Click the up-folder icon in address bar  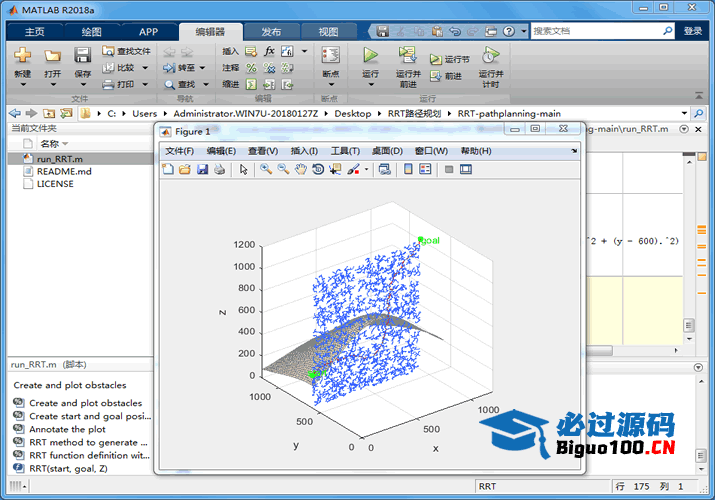point(49,113)
